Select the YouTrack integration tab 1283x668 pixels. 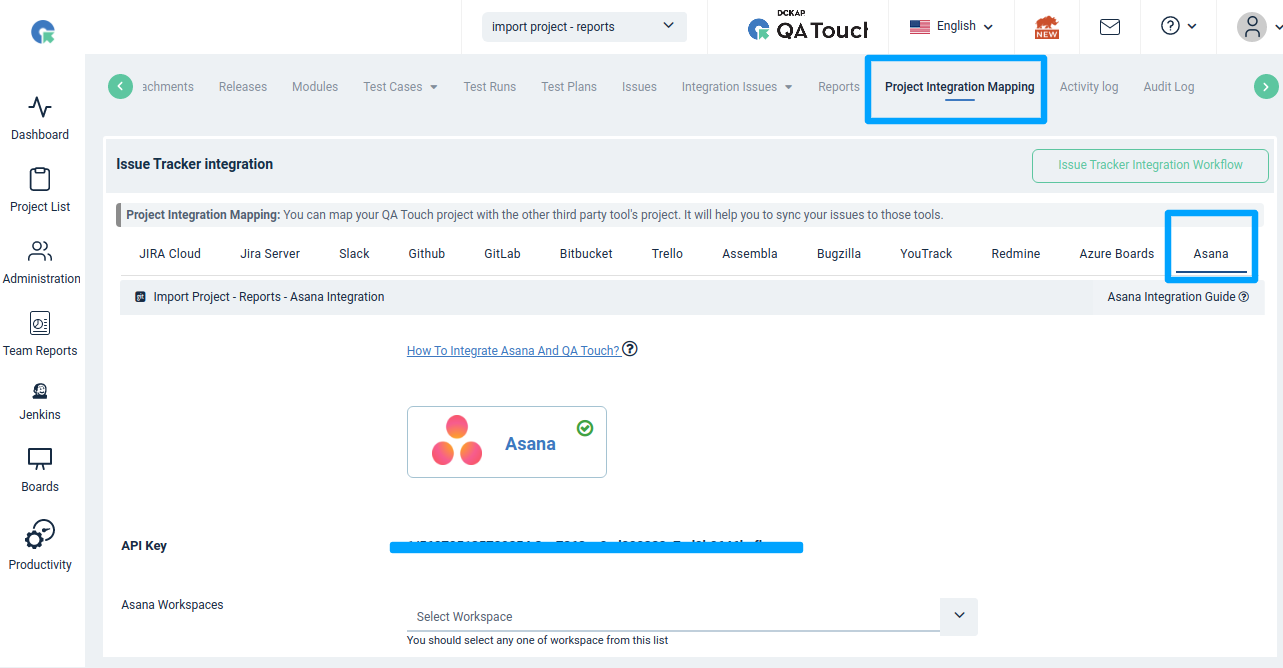[x=926, y=254]
